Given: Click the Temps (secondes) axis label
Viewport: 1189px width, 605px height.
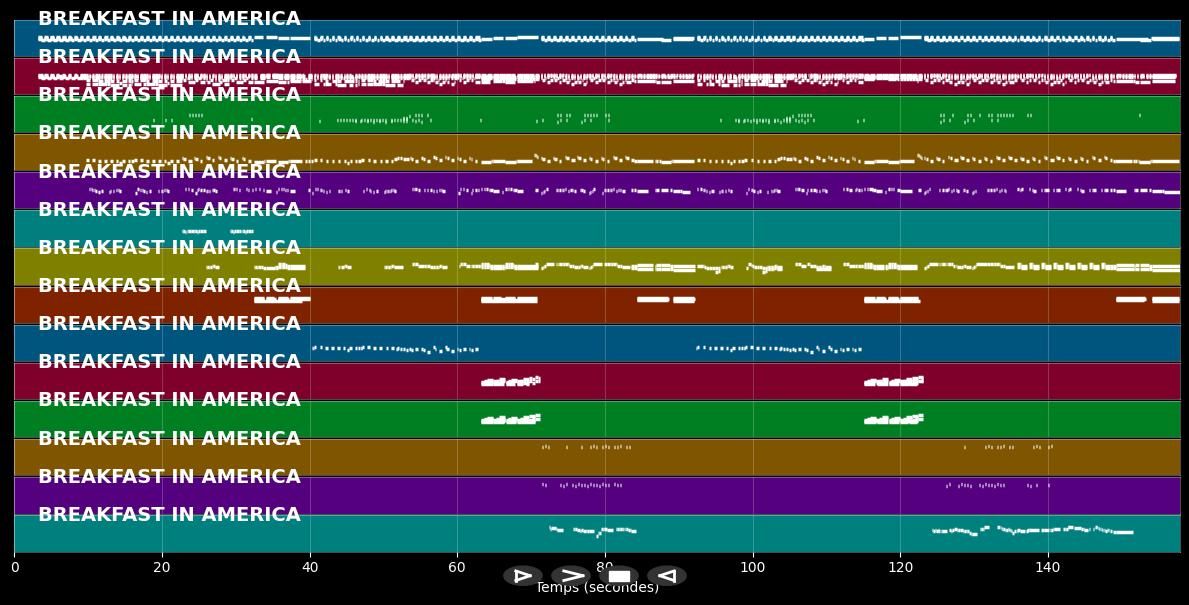Looking at the screenshot, I should point(598,588).
